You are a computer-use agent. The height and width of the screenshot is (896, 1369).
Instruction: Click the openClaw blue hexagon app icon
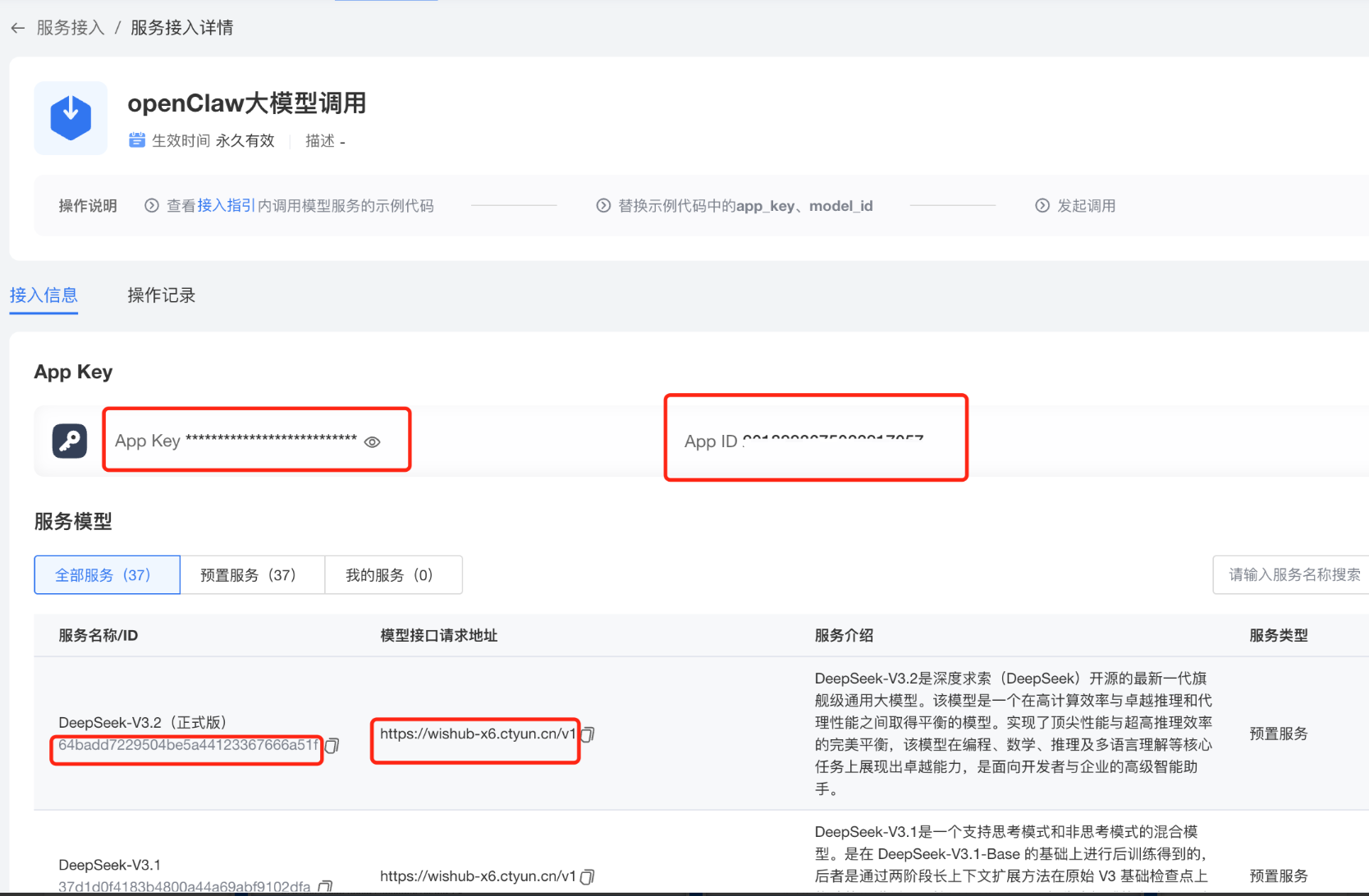pos(71,118)
